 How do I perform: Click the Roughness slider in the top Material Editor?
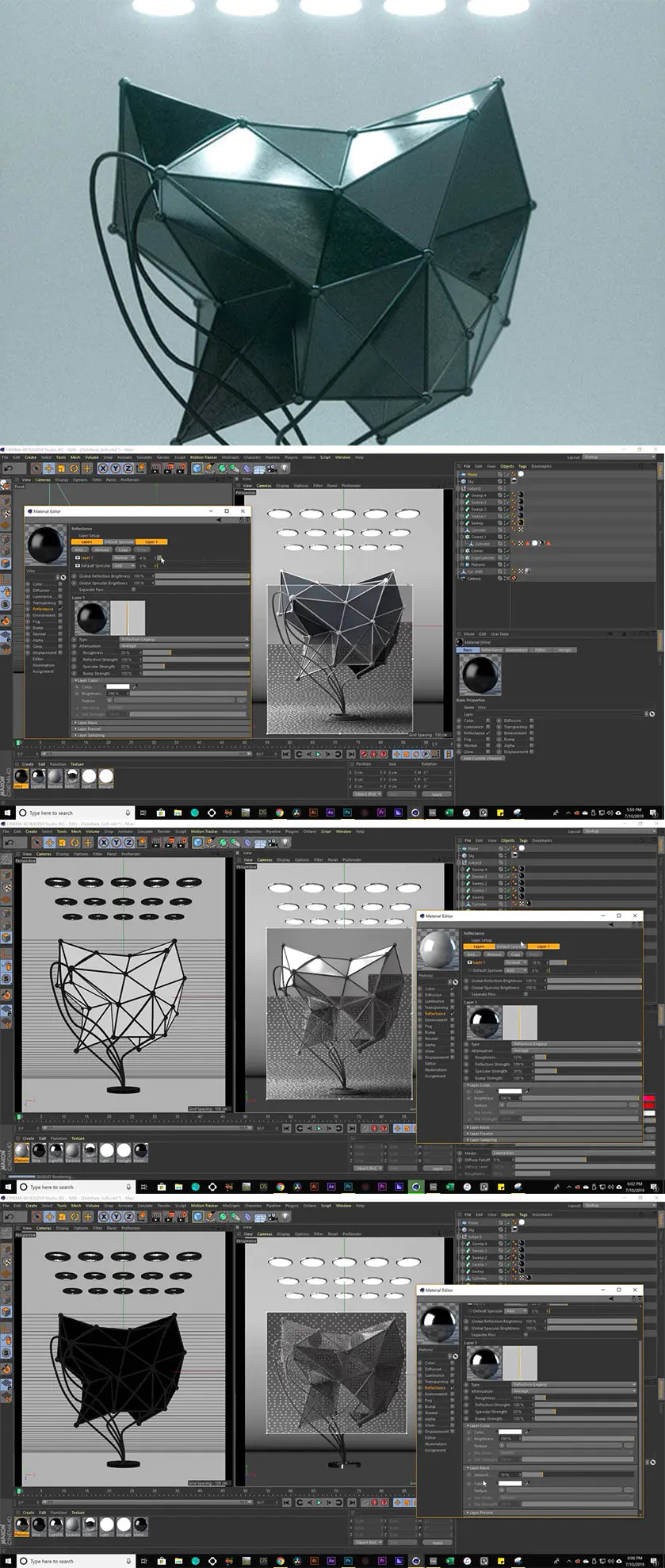tap(194, 652)
